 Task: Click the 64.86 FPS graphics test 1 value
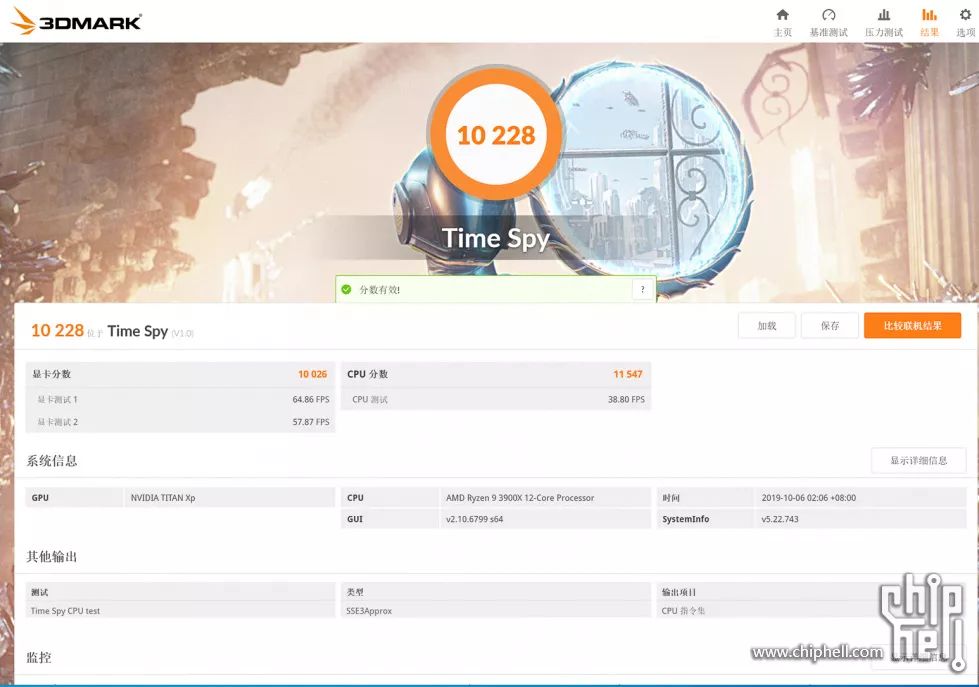(310, 399)
